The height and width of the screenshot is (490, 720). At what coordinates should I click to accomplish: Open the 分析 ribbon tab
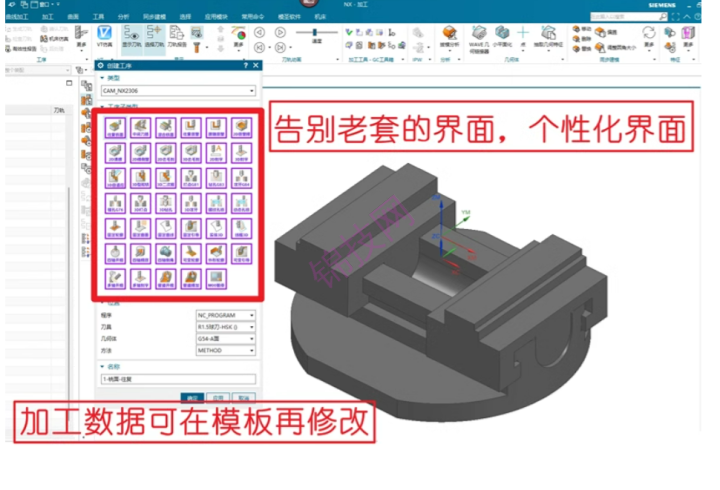pyautogui.click(x=124, y=17)
